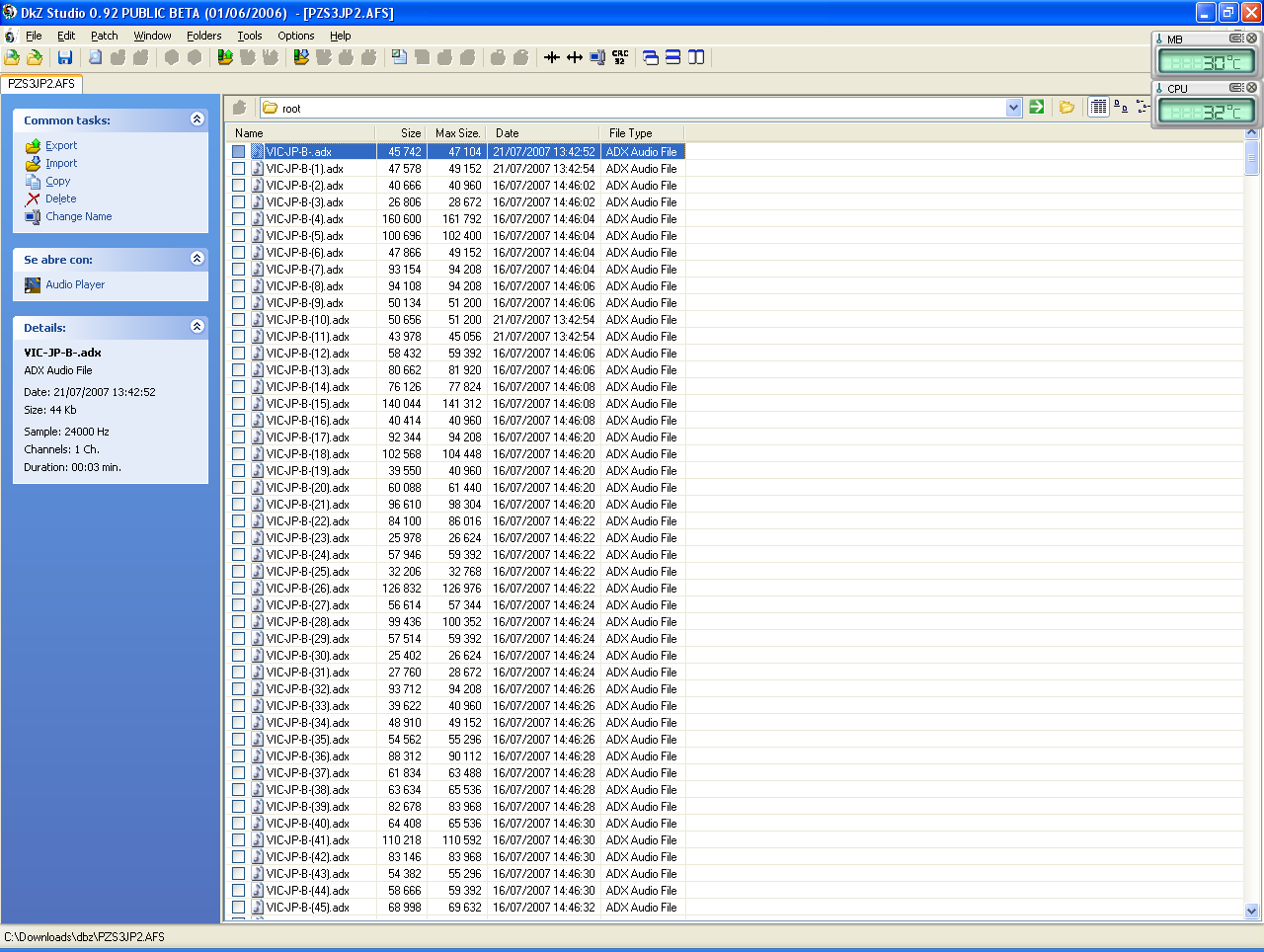Click the green go arrow button
This screenshot has width=1264, height=952.
tap(1037, 107)
